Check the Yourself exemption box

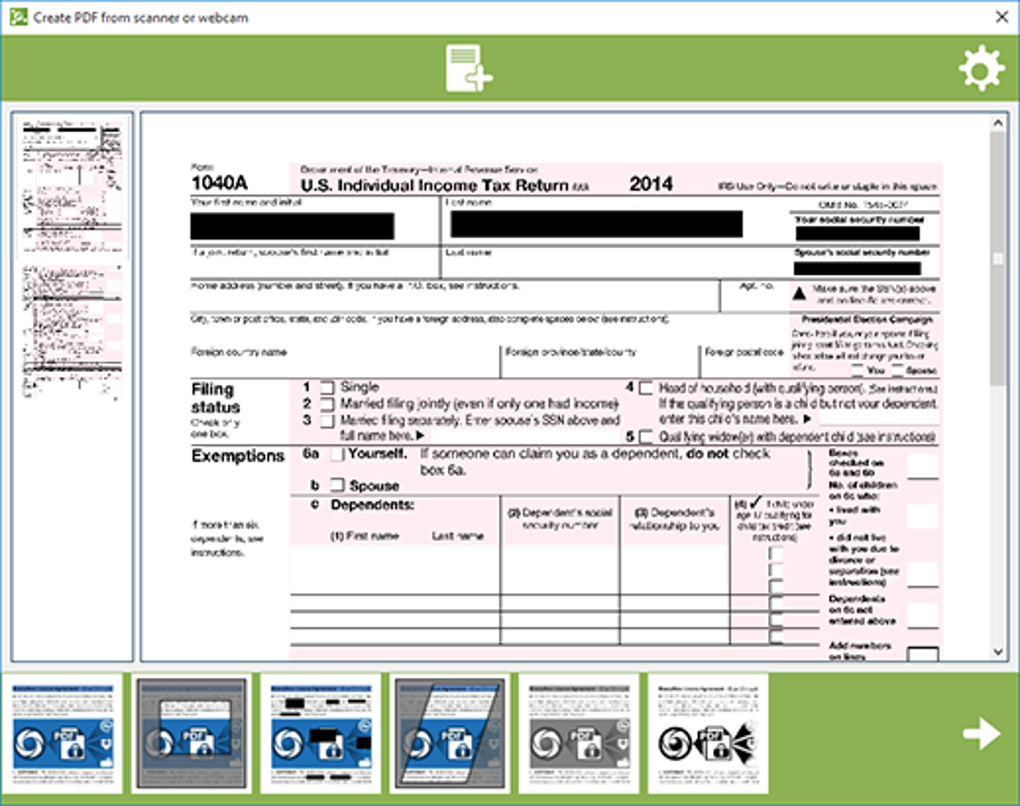(337, 454)
